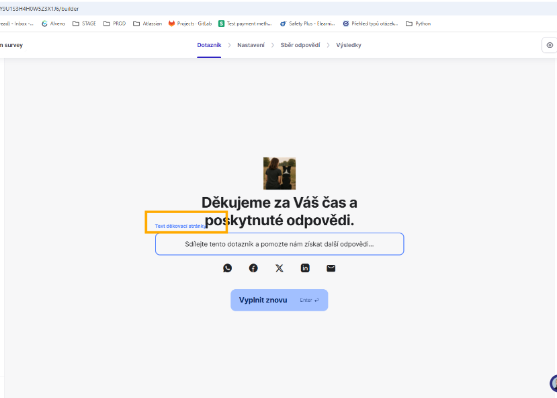This screenshot has height=398, width=557.
Task: Open the Dotazník tab
Action: 209,45
